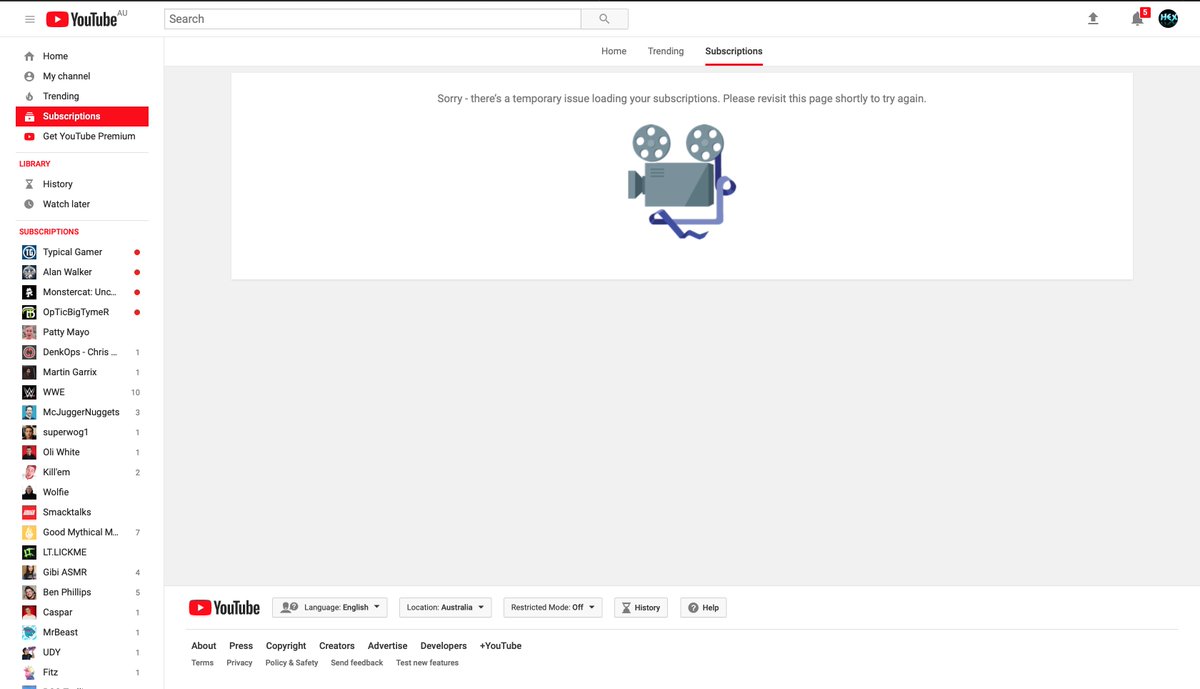Click Martin Garrix channel avatar

[x=29, y=372]
